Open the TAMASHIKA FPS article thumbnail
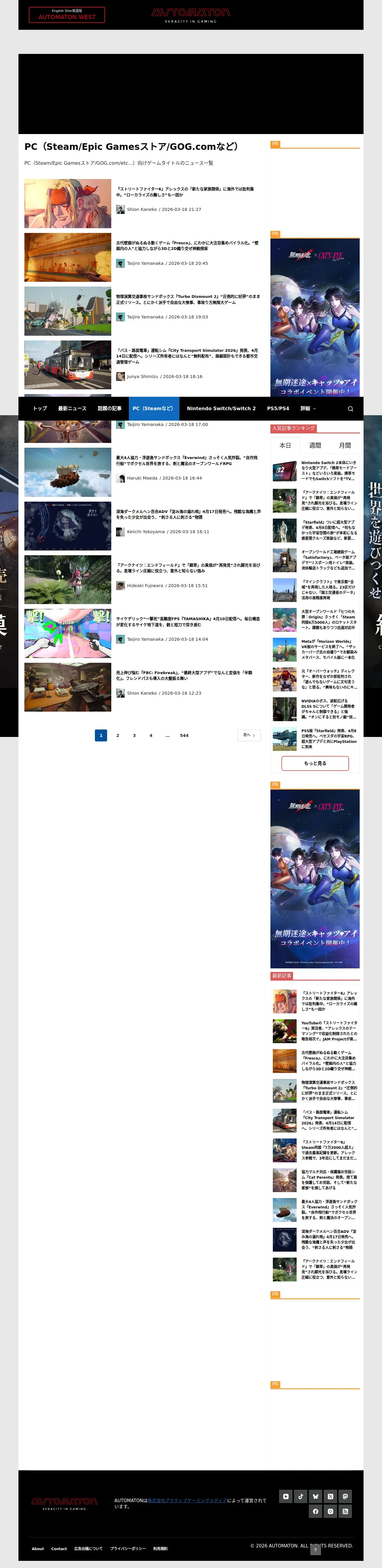 coord(68,634)
